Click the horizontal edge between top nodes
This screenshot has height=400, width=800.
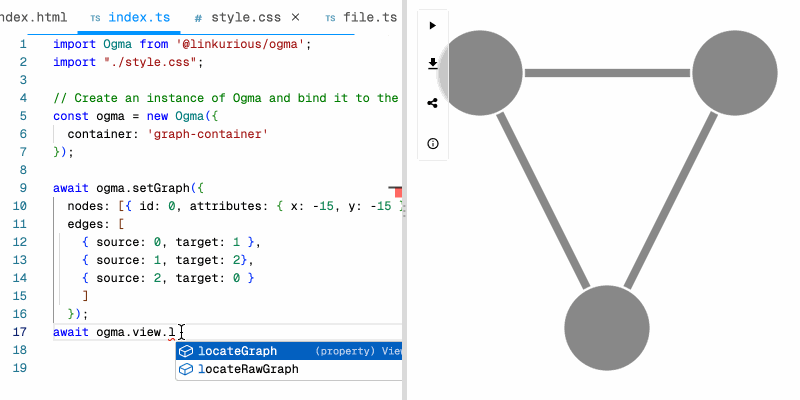[608, 73]
